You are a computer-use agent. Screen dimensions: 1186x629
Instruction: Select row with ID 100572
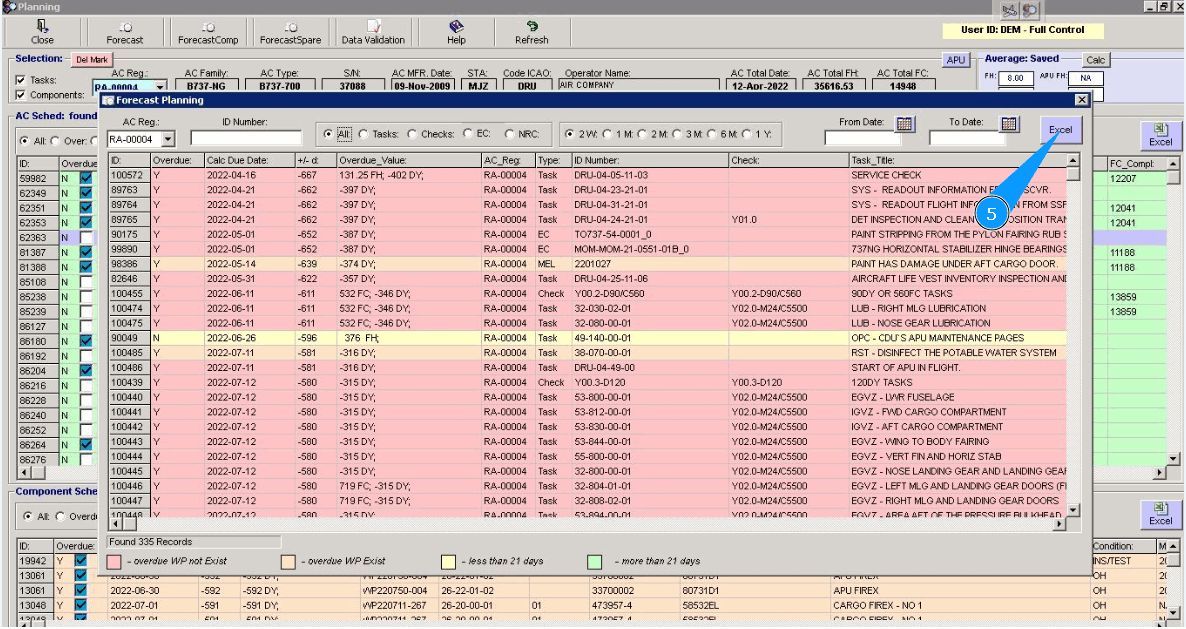pos(588,175)
